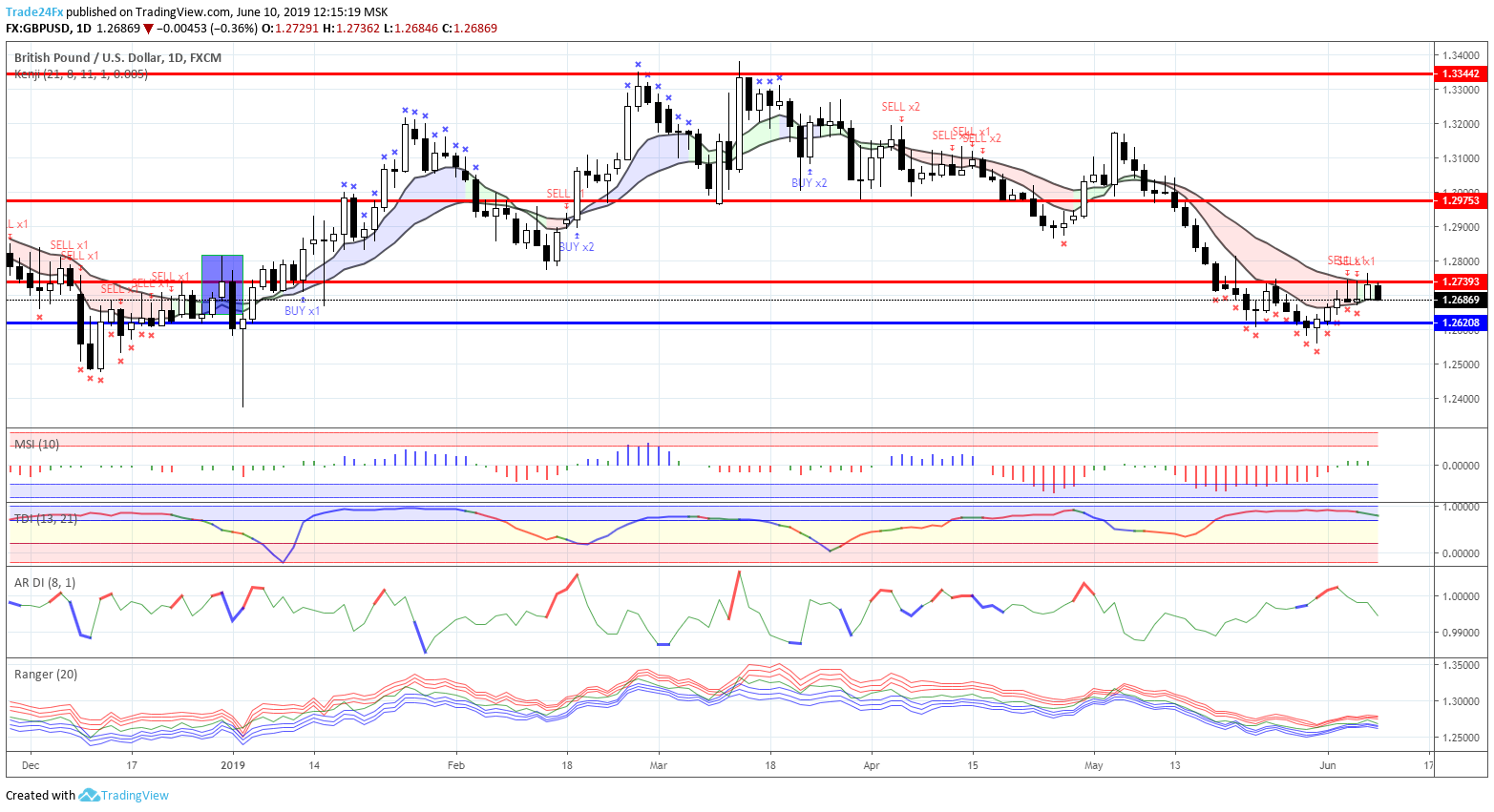This screenshot has width=1494, height=812.
Task: Click the L:1.26846 low price in header
Action: pos(410,29)
